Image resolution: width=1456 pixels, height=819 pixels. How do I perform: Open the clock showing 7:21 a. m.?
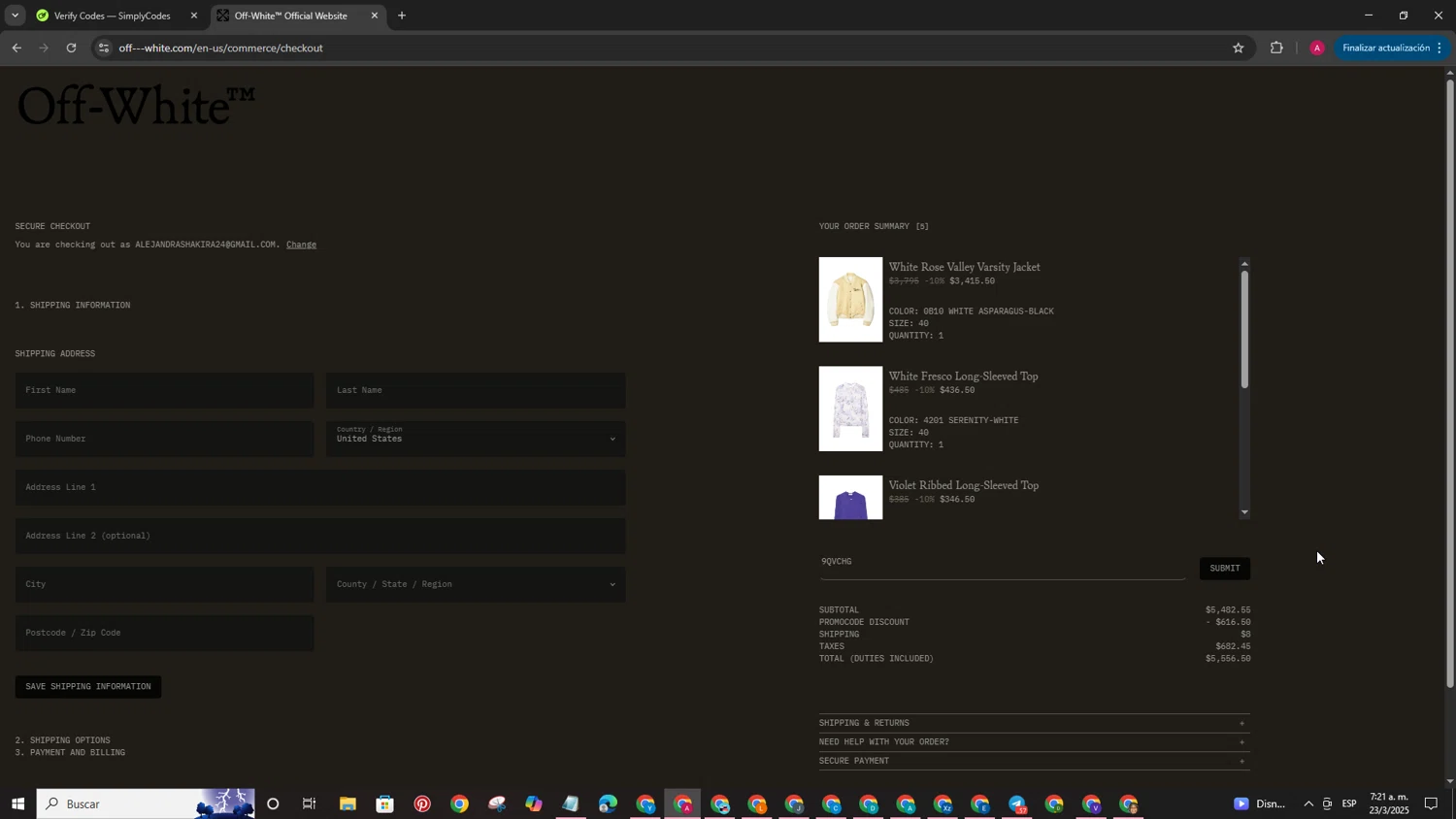(x=1389, y=803)
